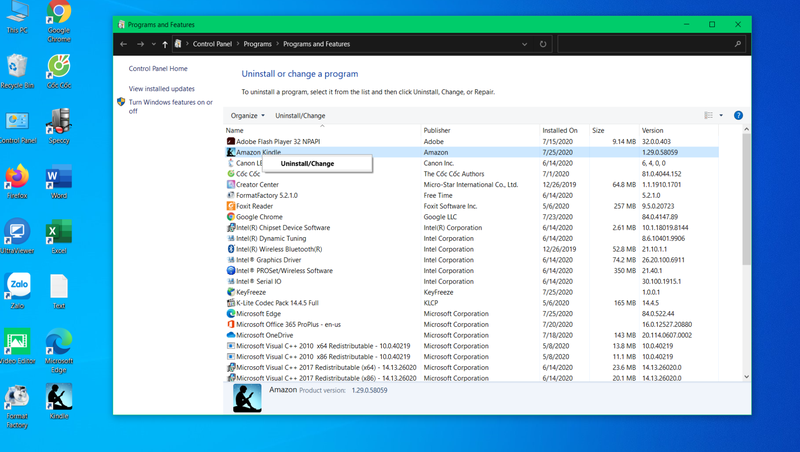This screenshot has height=452, width=800.
Task: Click the Up to Programs arrow
Action: point(165,44)
